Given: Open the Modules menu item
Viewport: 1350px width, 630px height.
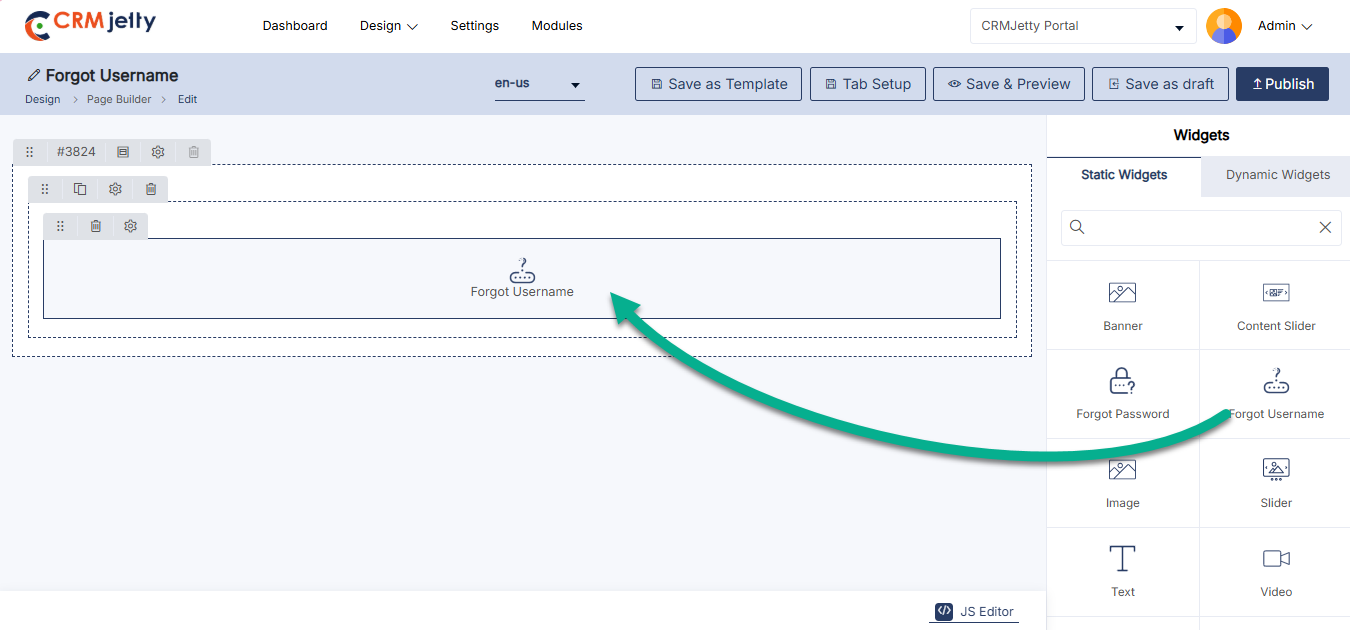Looking at the screenshot, I should point(556,26).
